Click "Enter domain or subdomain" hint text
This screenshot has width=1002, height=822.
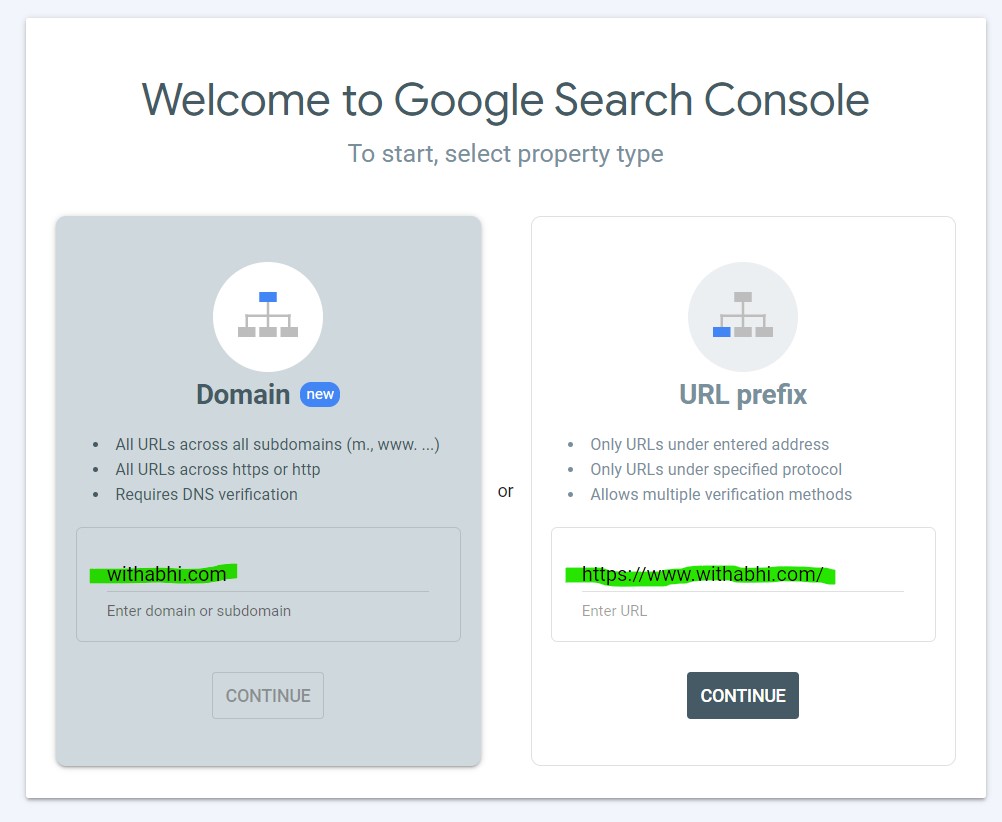coord(199,611)
